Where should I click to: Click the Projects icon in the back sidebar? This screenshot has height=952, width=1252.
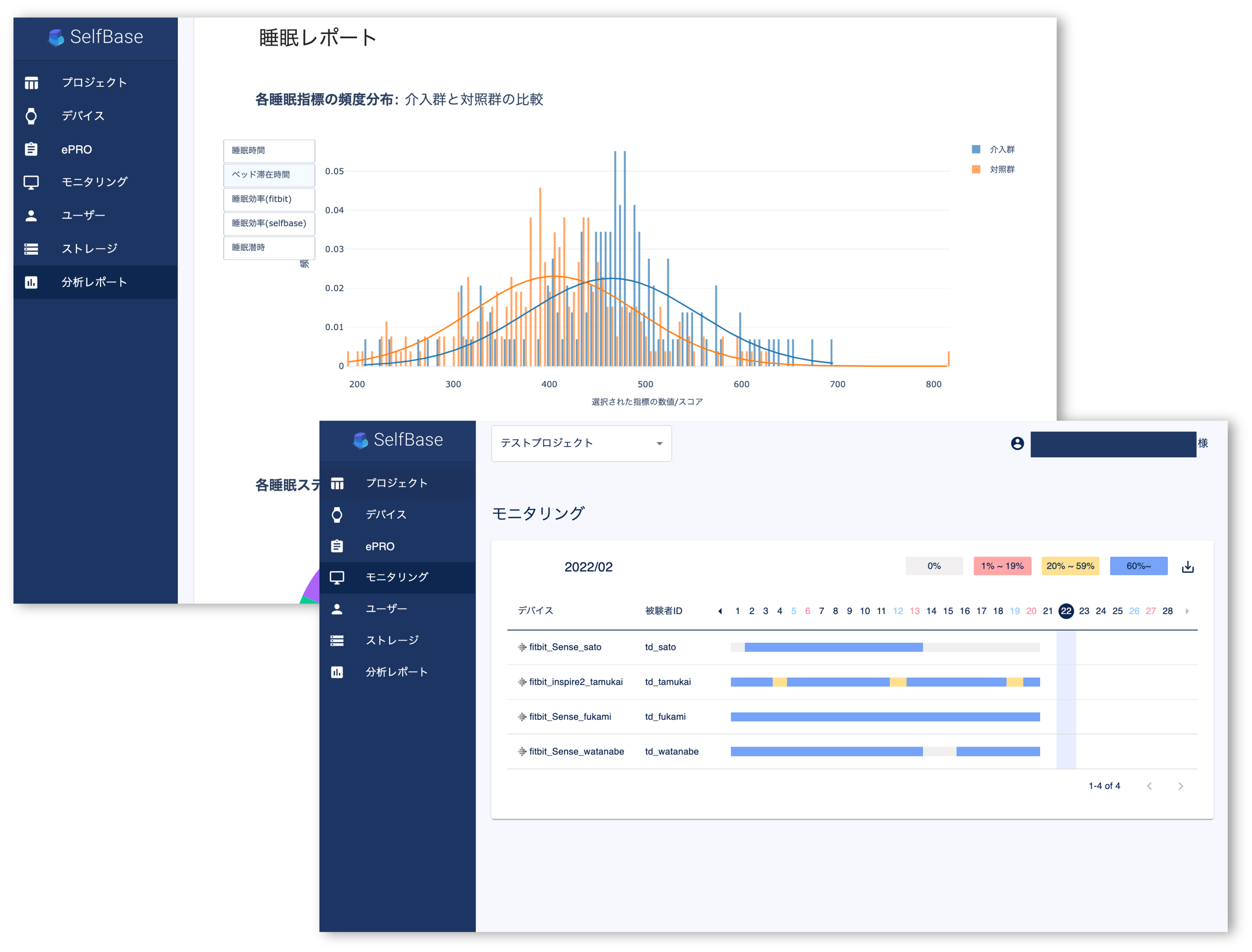31,83
